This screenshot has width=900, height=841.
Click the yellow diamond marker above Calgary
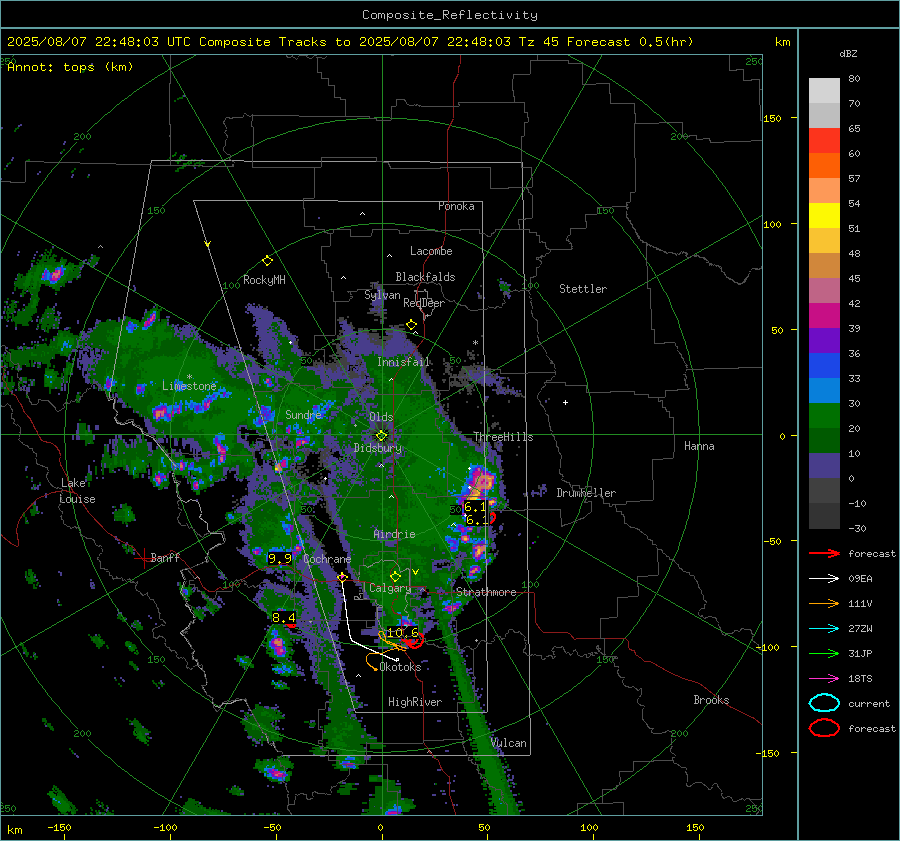395,576
